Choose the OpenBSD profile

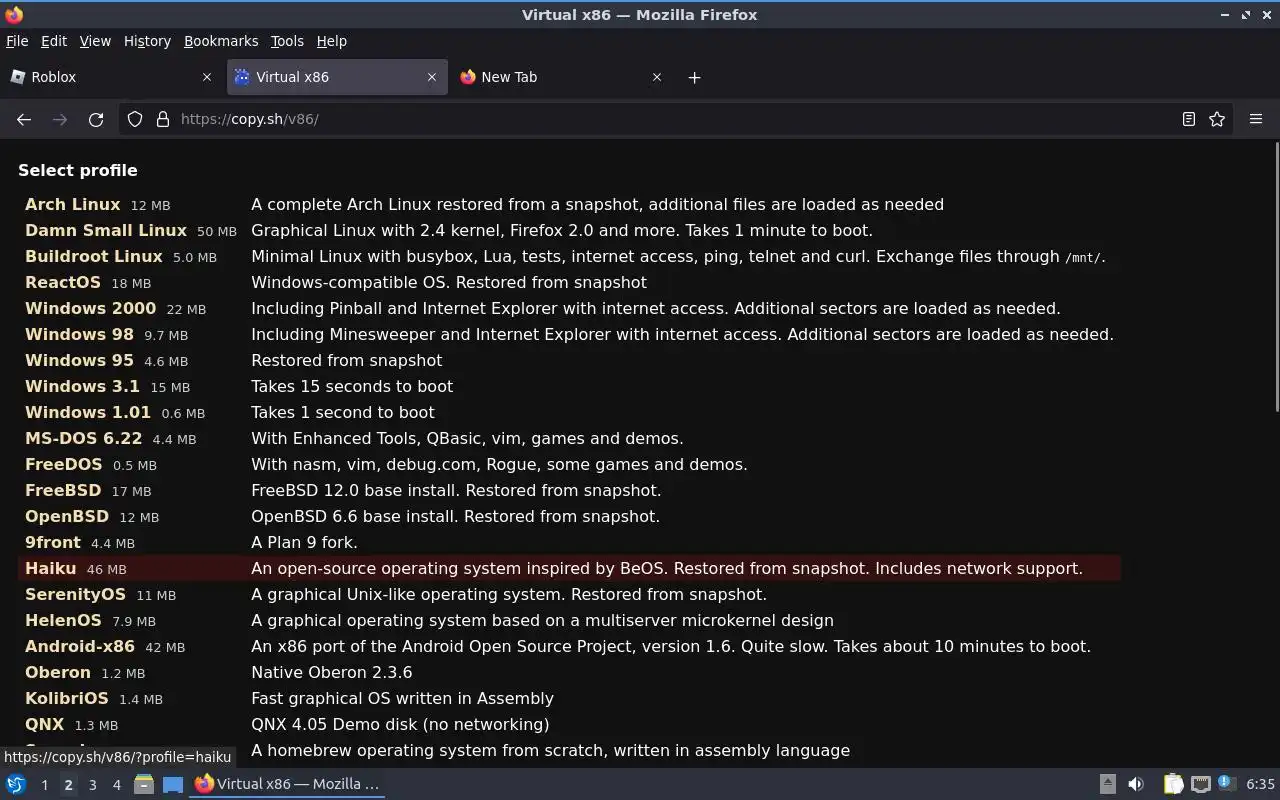(67, 516)
